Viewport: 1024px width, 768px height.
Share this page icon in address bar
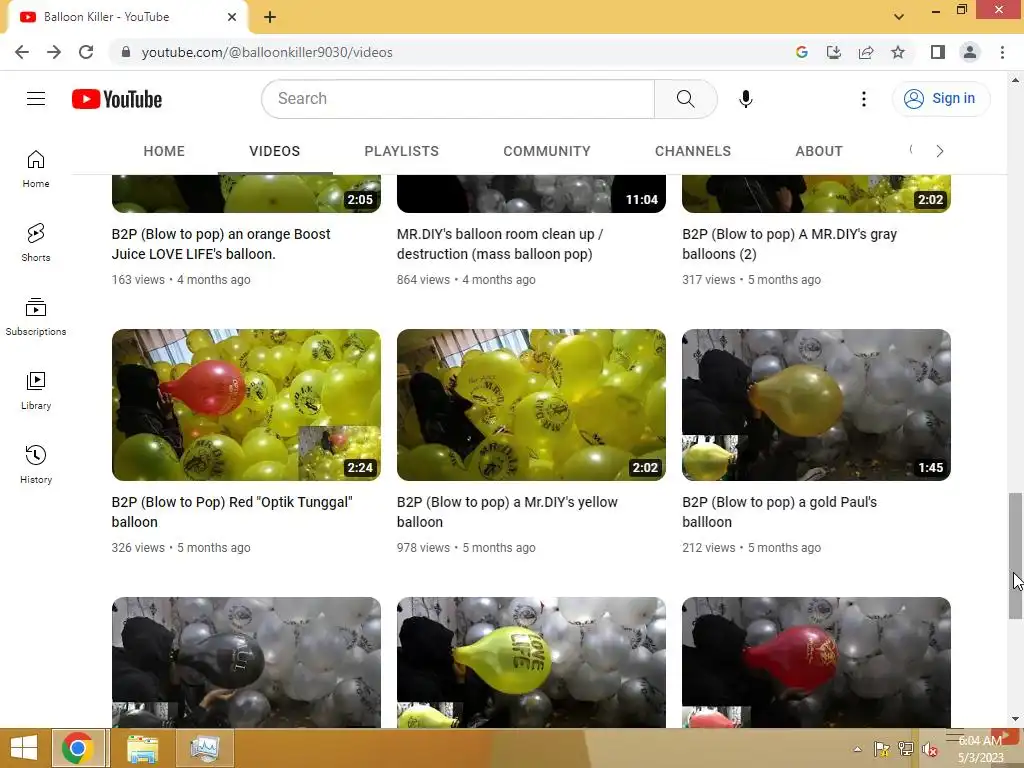point(866,52)
